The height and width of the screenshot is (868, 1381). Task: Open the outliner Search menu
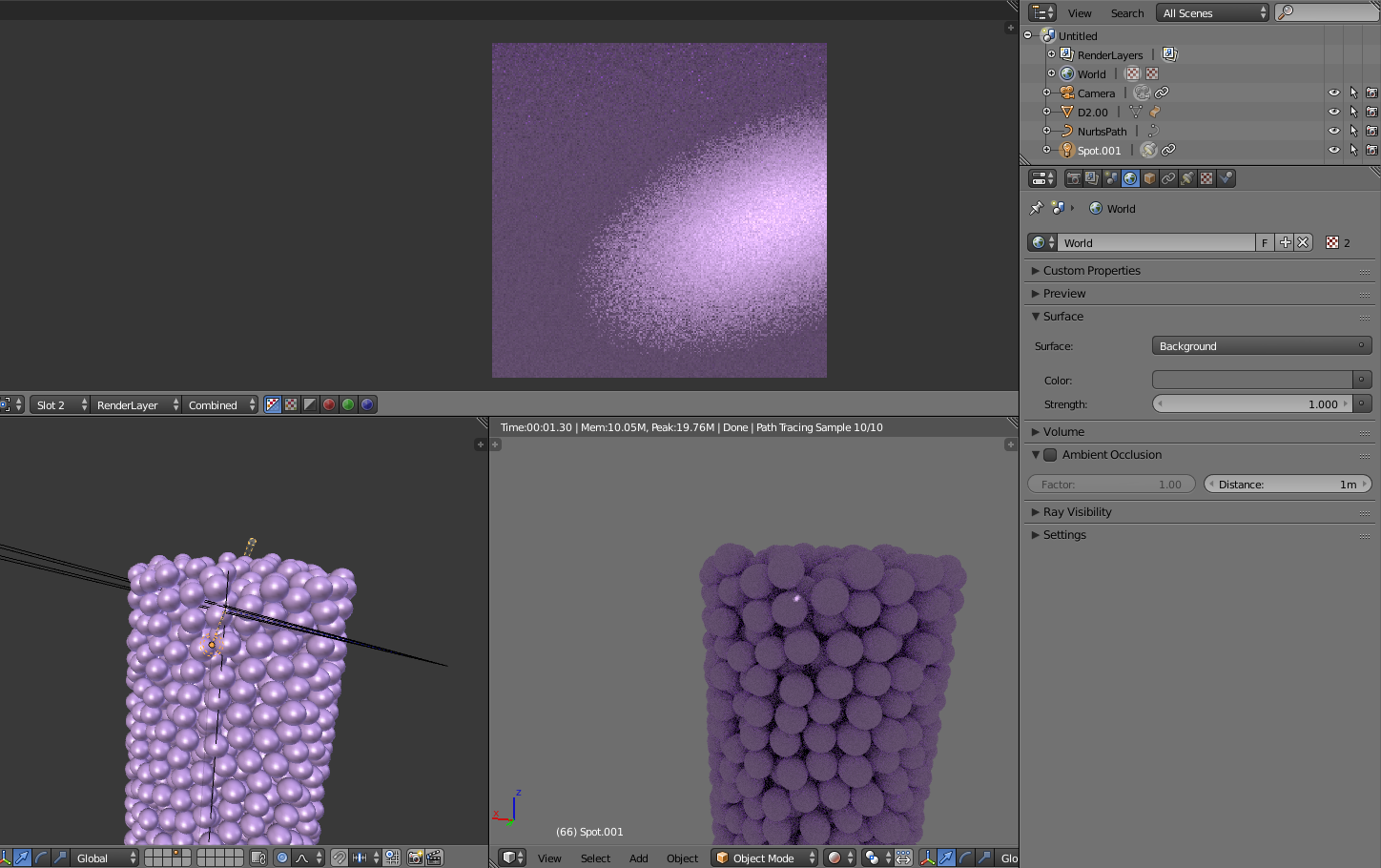click(x=1127, y=13)
